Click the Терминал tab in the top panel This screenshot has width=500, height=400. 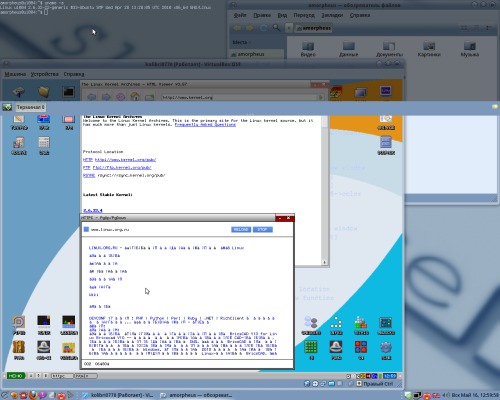(x=30, y=107)
